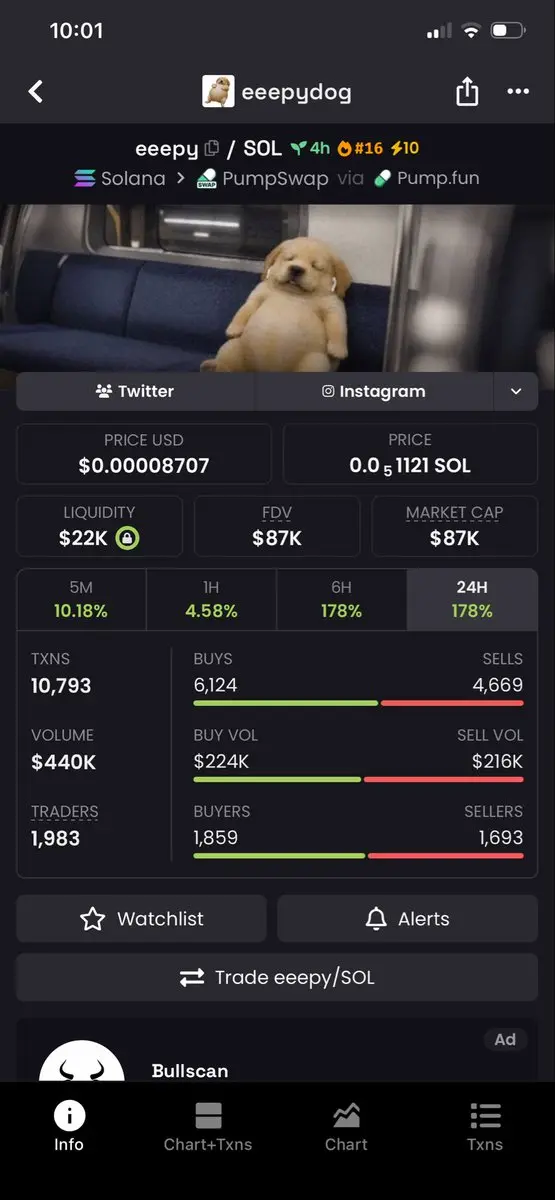Switch to Chart+Txns bottom tab
This screenshot has height=1200, width=555.
(x=208, y=1127)
